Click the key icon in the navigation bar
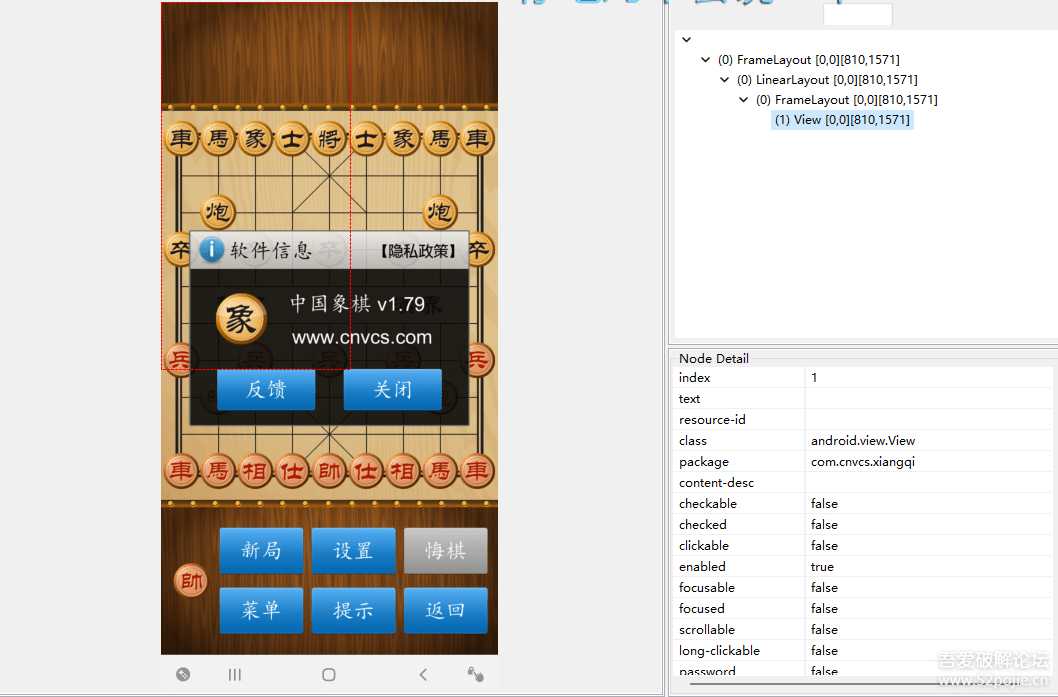Image resolution: width=1058 pixels, height=697 pixels. 475,674
